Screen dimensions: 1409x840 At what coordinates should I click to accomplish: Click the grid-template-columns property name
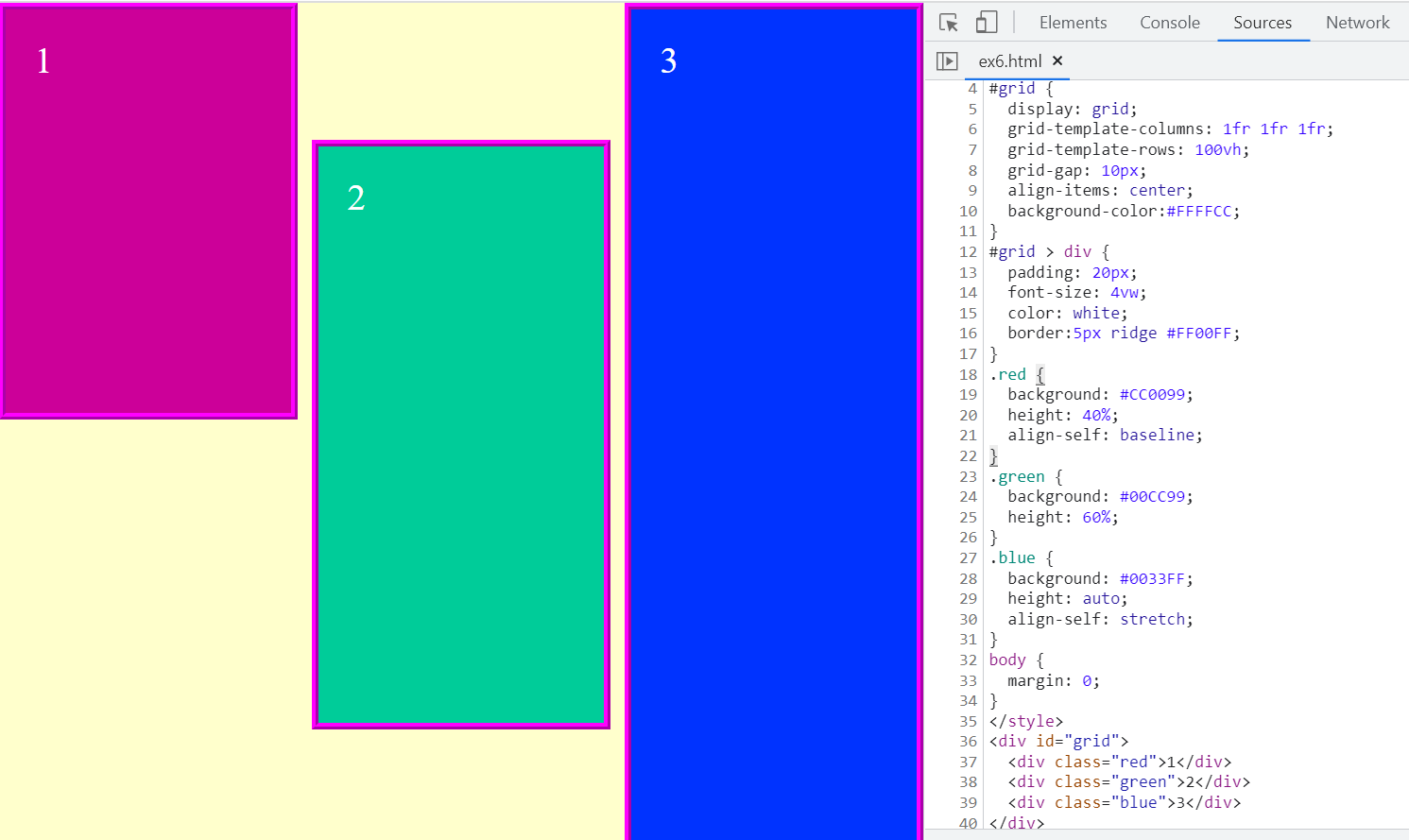(1106, 129)
